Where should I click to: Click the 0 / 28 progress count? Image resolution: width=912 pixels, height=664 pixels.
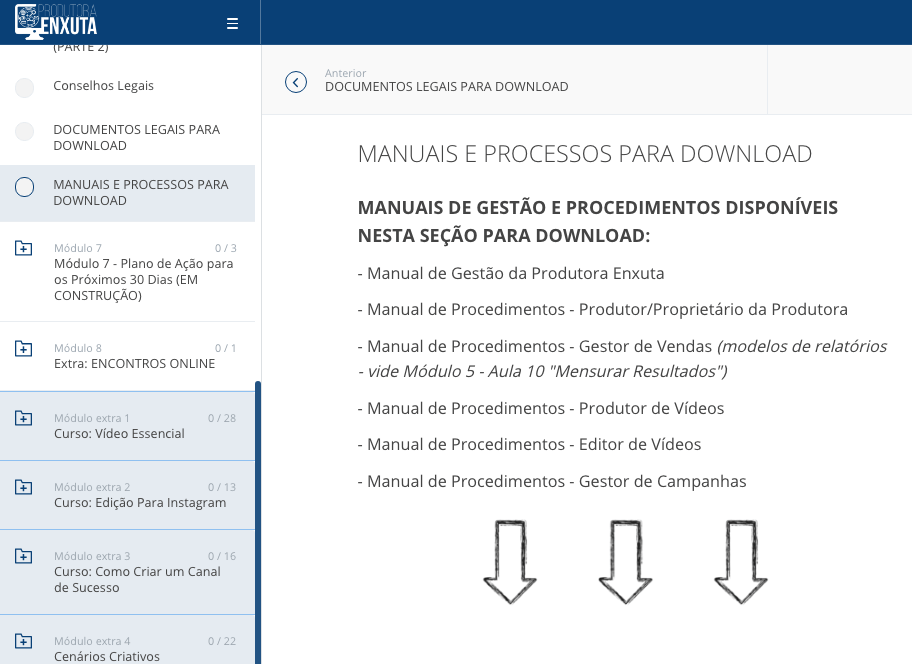click(x=222, y=418)
